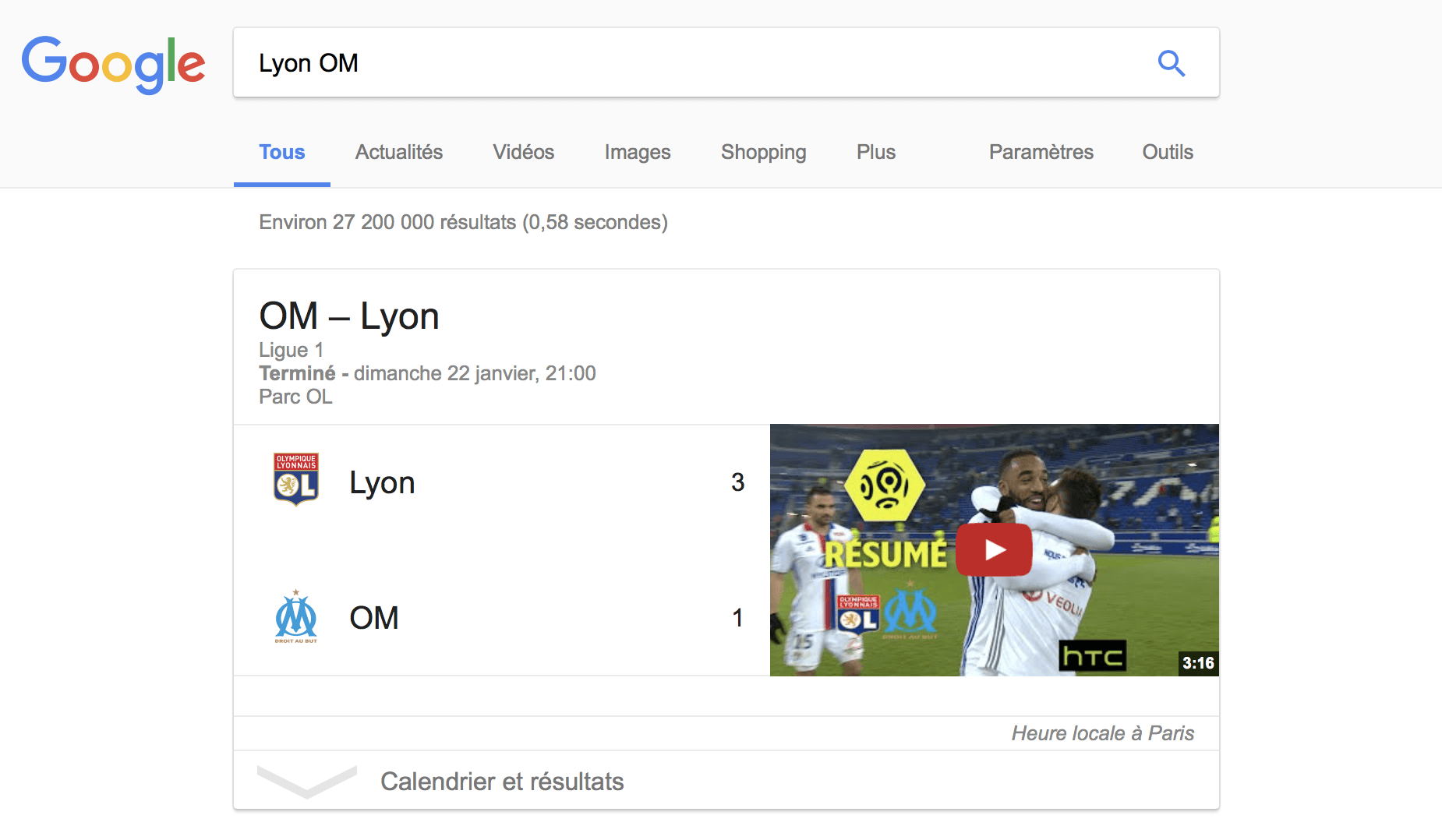Click the Parc OL venue text

[295, 397]
